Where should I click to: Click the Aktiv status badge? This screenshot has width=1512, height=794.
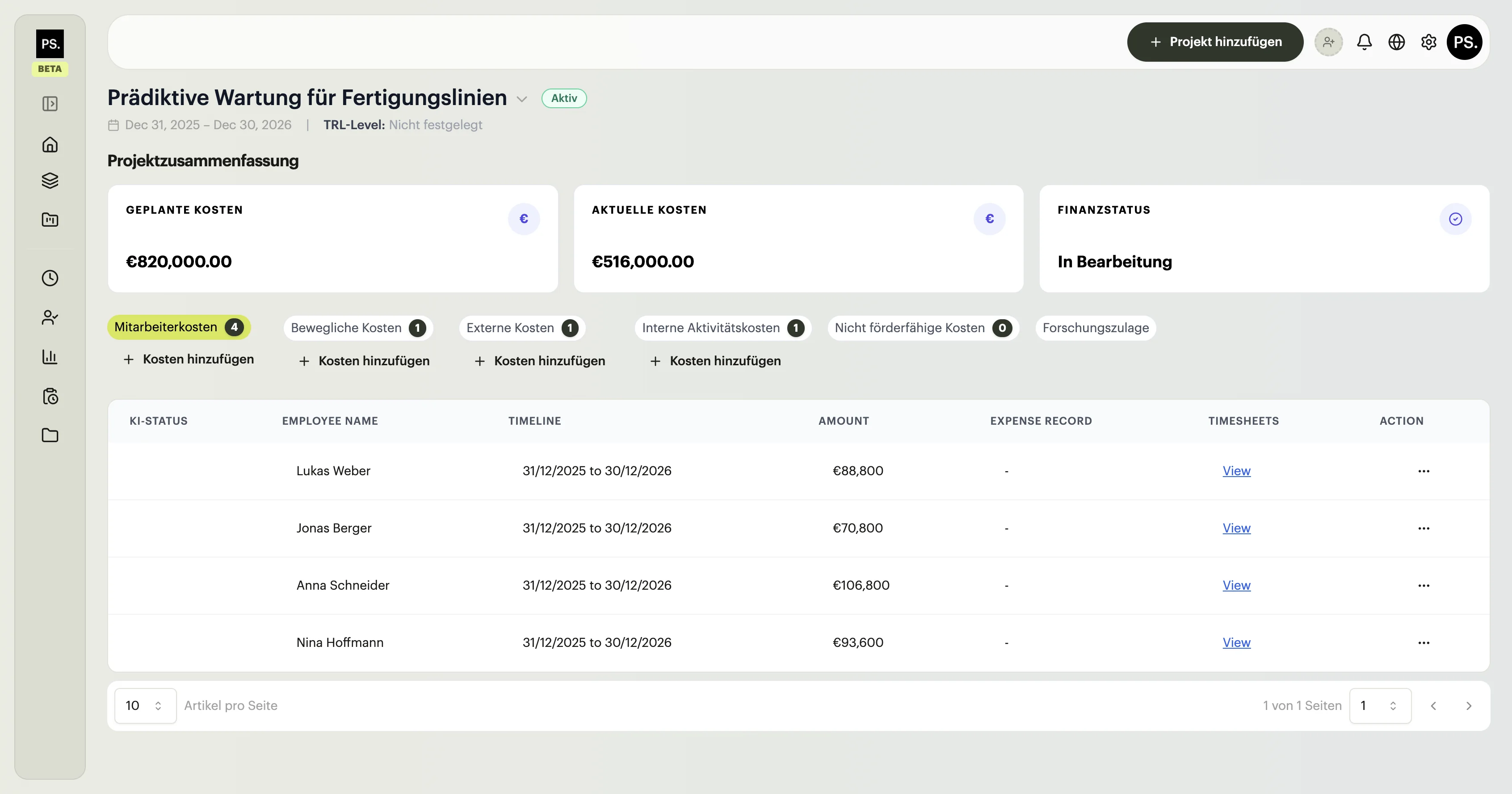(x=563, y=98)
